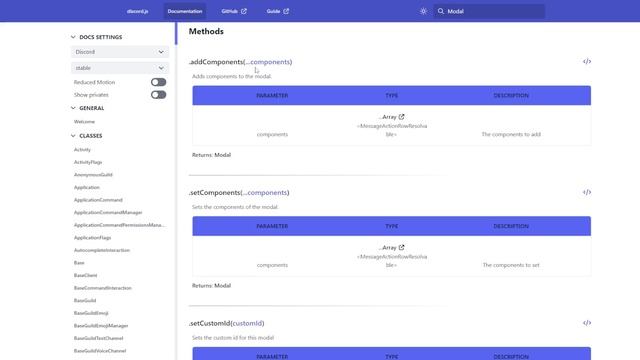View source of setComponents method
The height and width of the screenshot is (360, 640).
coord(587,192)
